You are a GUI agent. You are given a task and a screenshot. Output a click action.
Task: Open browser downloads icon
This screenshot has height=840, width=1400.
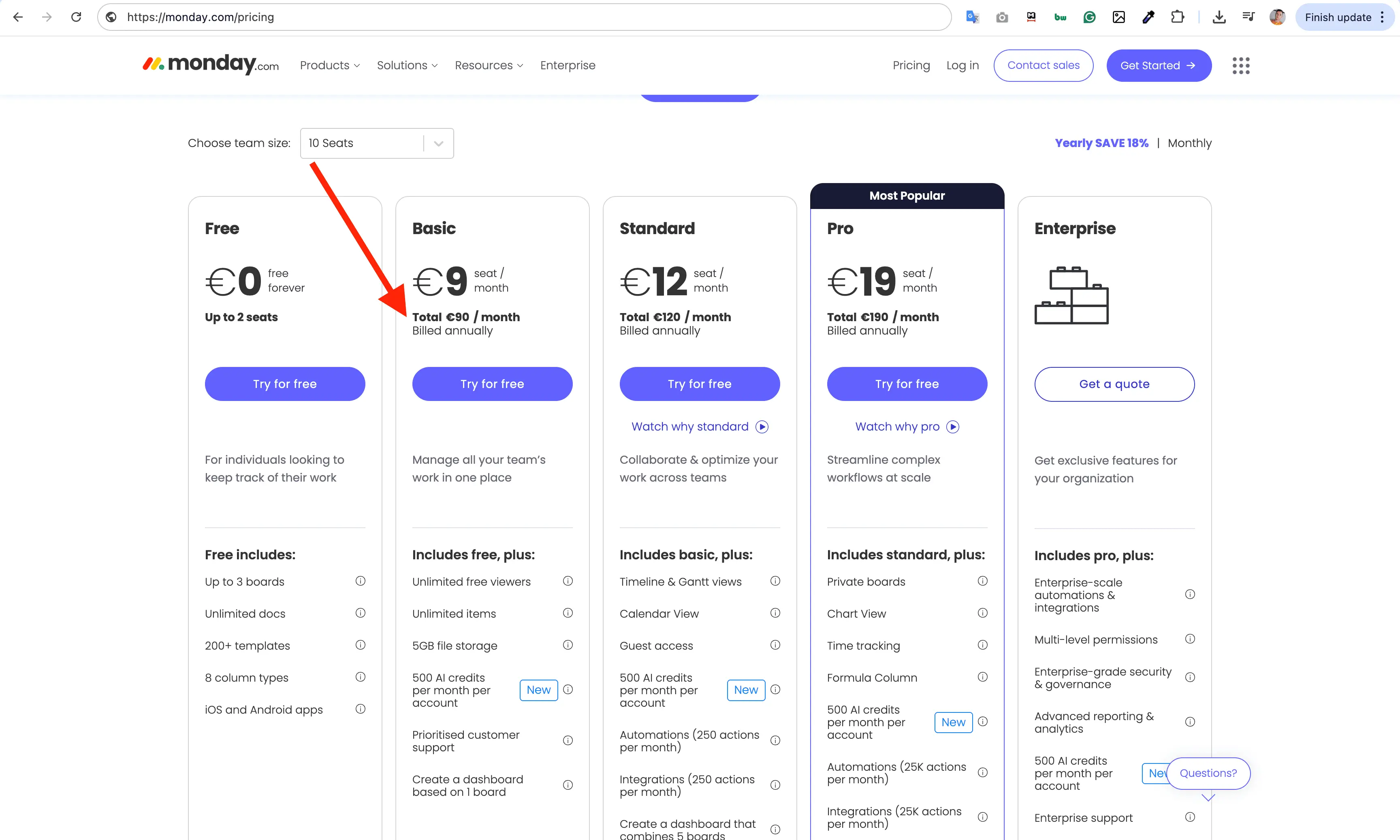pyautogui.click(x=1219, y=17)
